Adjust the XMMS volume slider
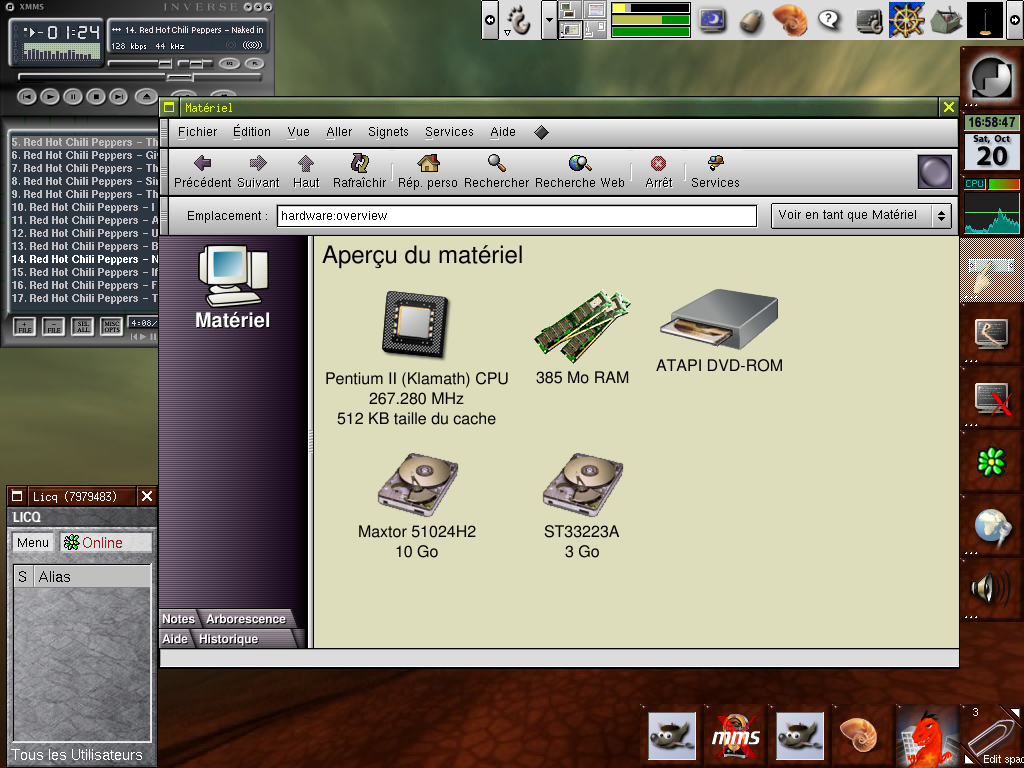Screen dimensions: 1024x768 coord(140,63)
